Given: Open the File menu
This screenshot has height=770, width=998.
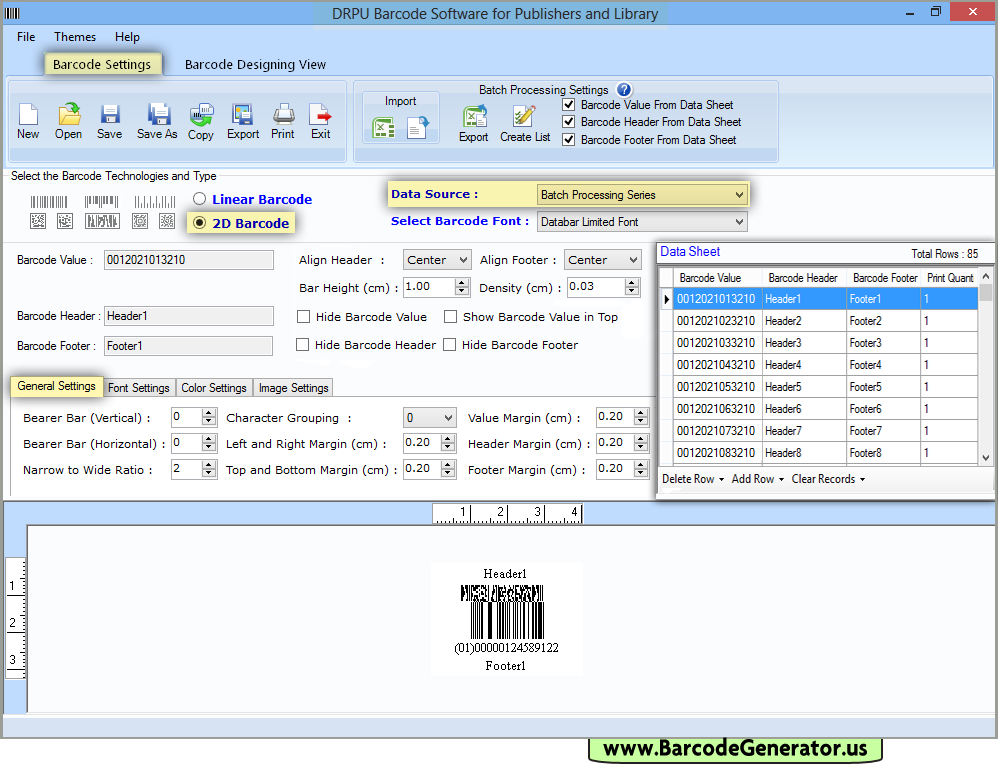Looking at the screenshot, I should (26, 36).
